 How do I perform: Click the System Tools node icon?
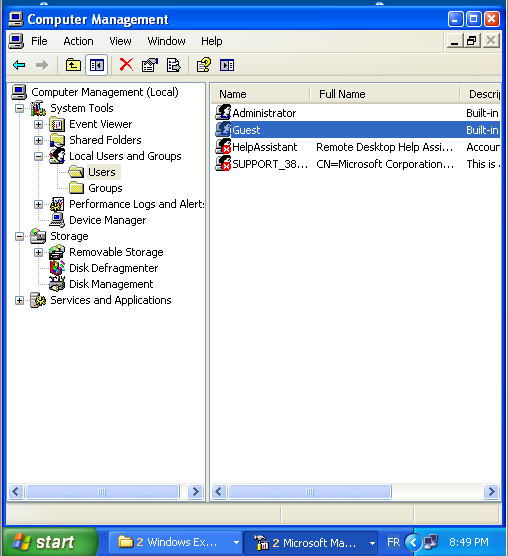pyautogui.click(x=38, y=108)
